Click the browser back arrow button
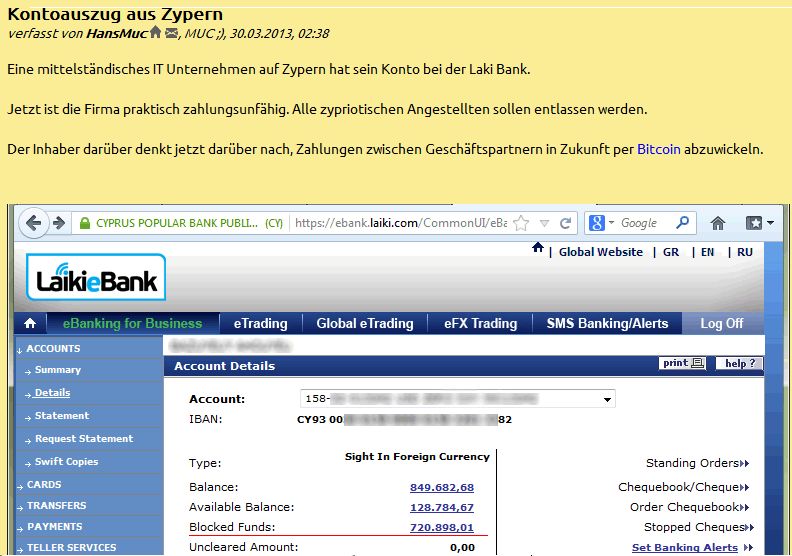 33,223
